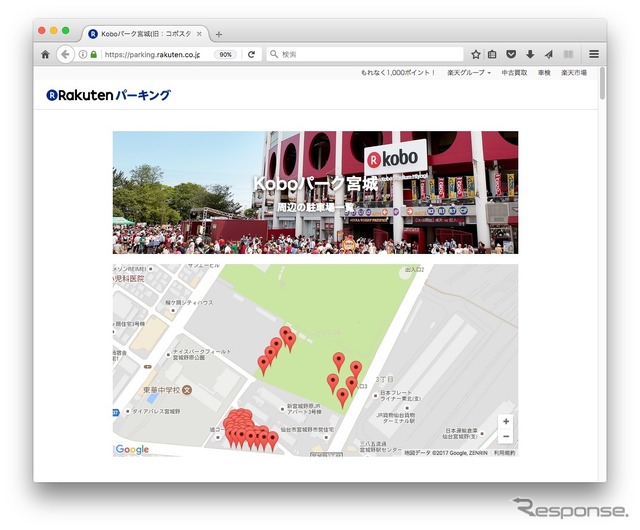Save page to Pocket icon
The width and height of the screenshot is (640, 530).
pos(511,54)
